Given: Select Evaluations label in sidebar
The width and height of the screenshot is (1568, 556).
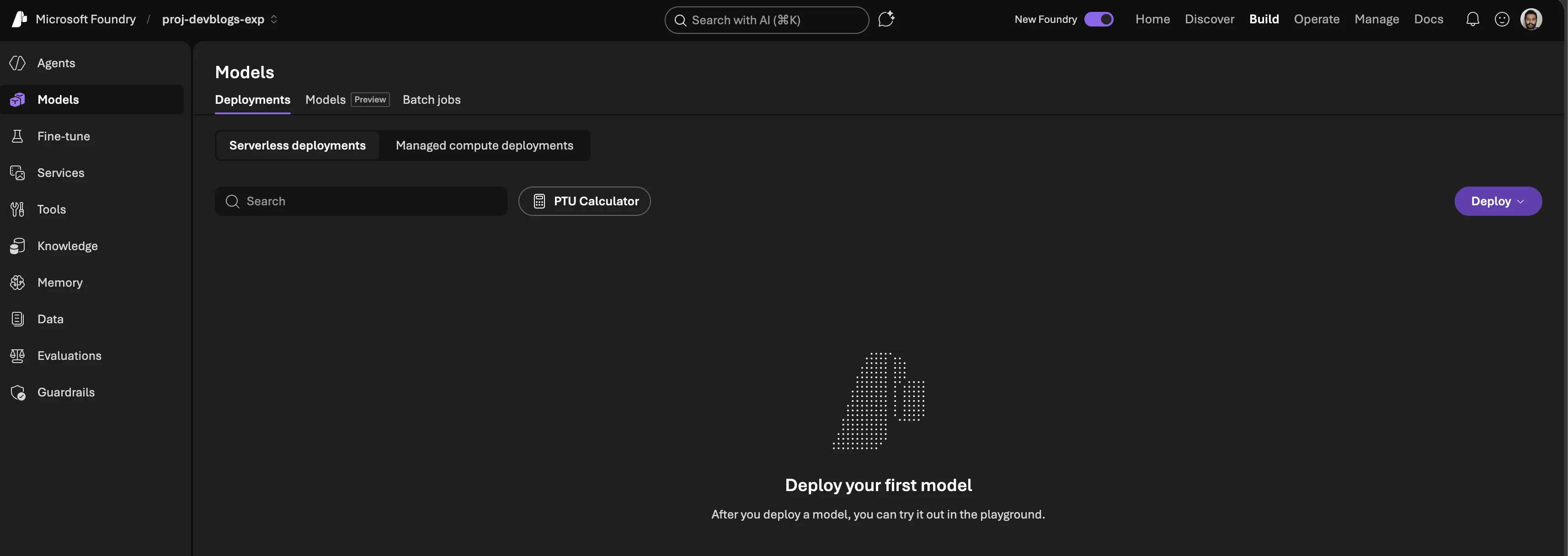Looking at the screenshot, I should tap(69, 356).
